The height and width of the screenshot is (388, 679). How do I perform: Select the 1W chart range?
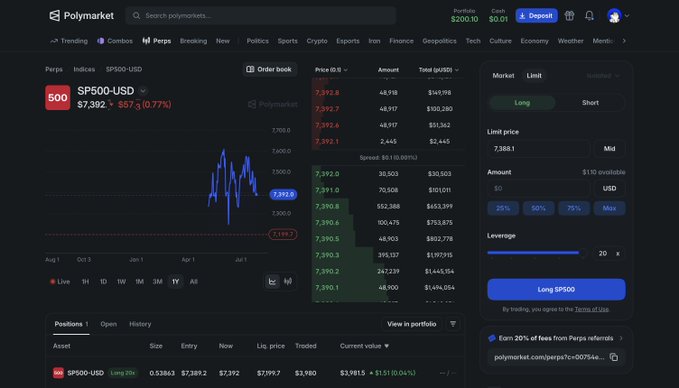pos(121,281)
